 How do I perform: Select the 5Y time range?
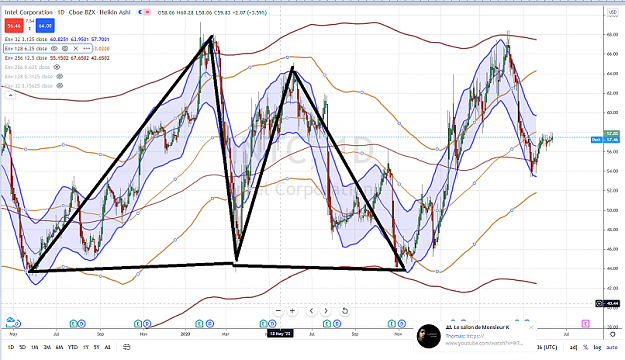point(96,347)
